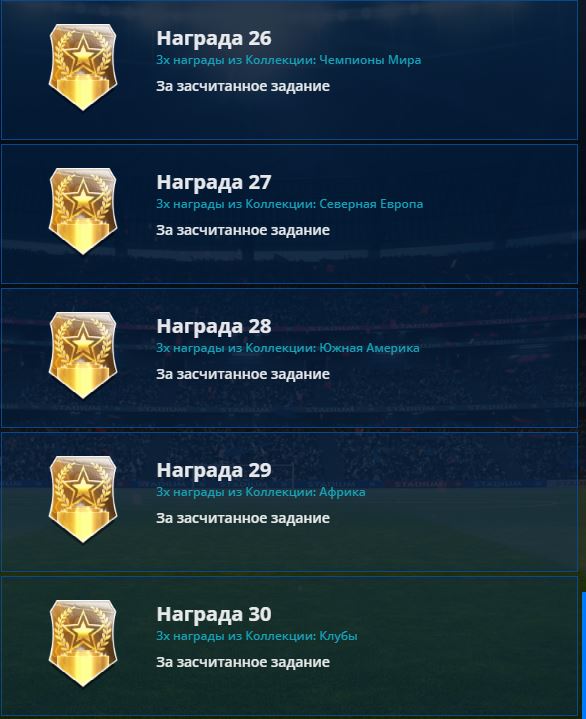Click the gold star badge for Награда 26

coord(83,67)
